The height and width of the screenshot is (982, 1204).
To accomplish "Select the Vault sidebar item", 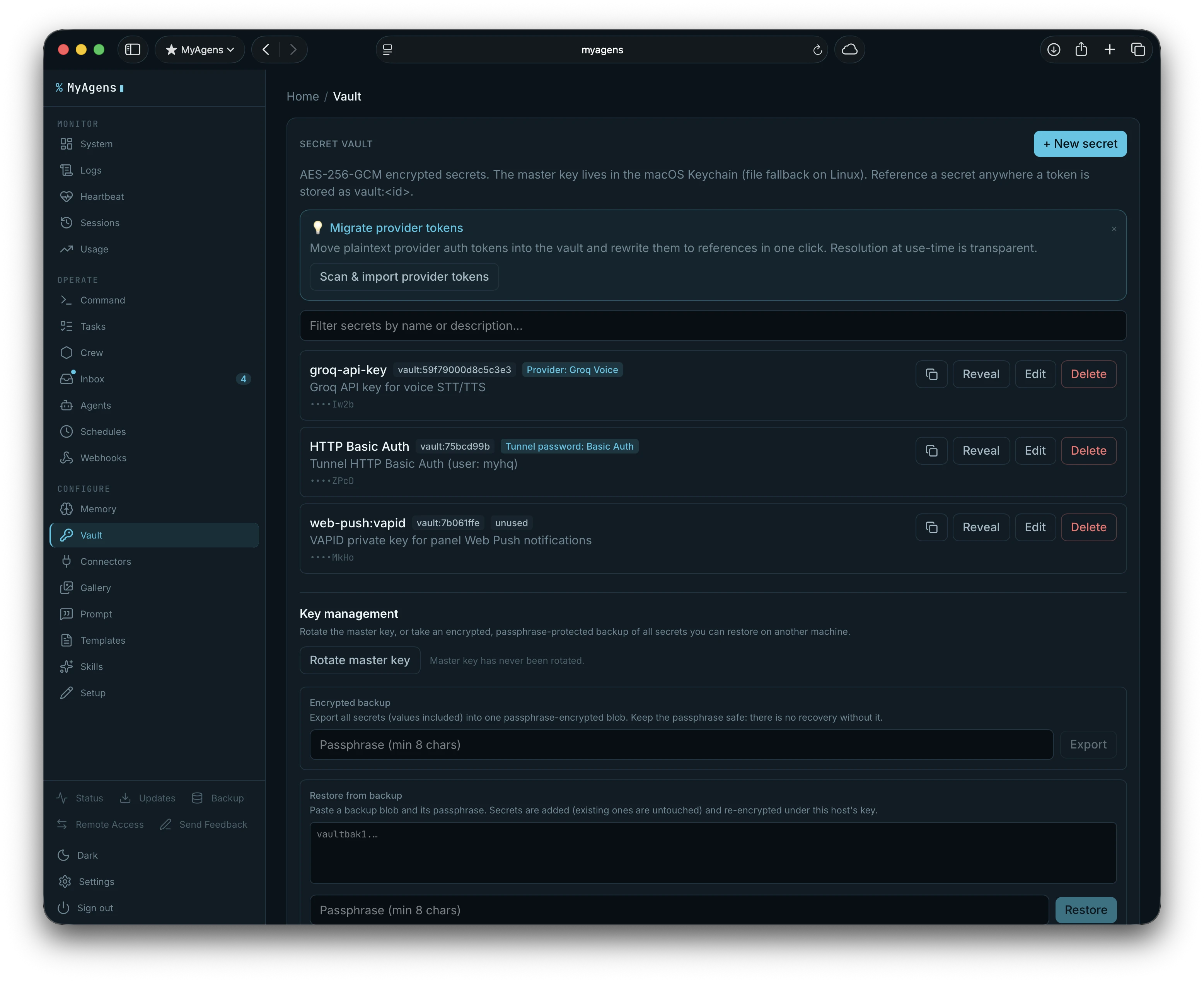I will point(154,535).
